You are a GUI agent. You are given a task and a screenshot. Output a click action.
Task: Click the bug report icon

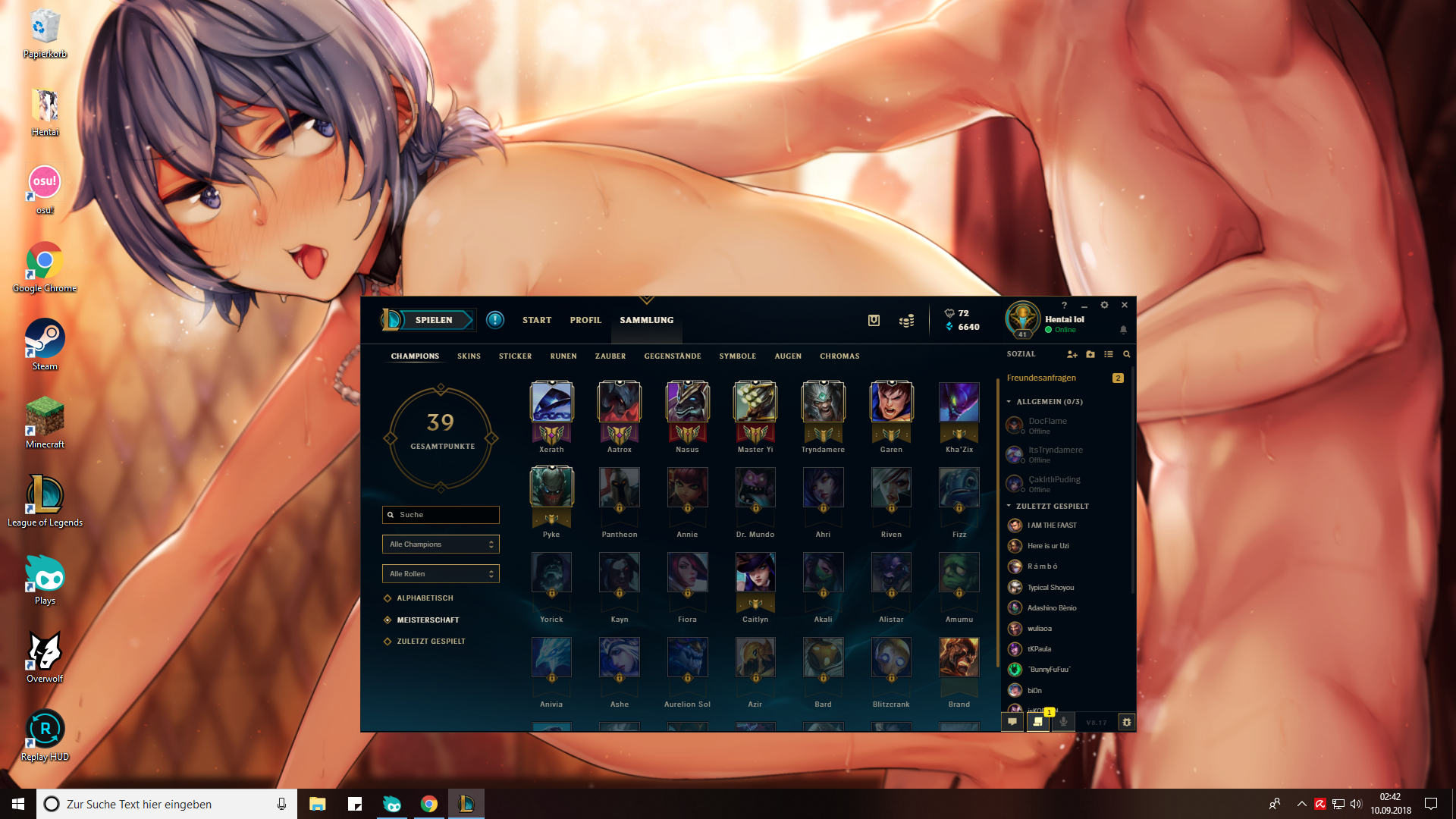tap(1127, 722)
